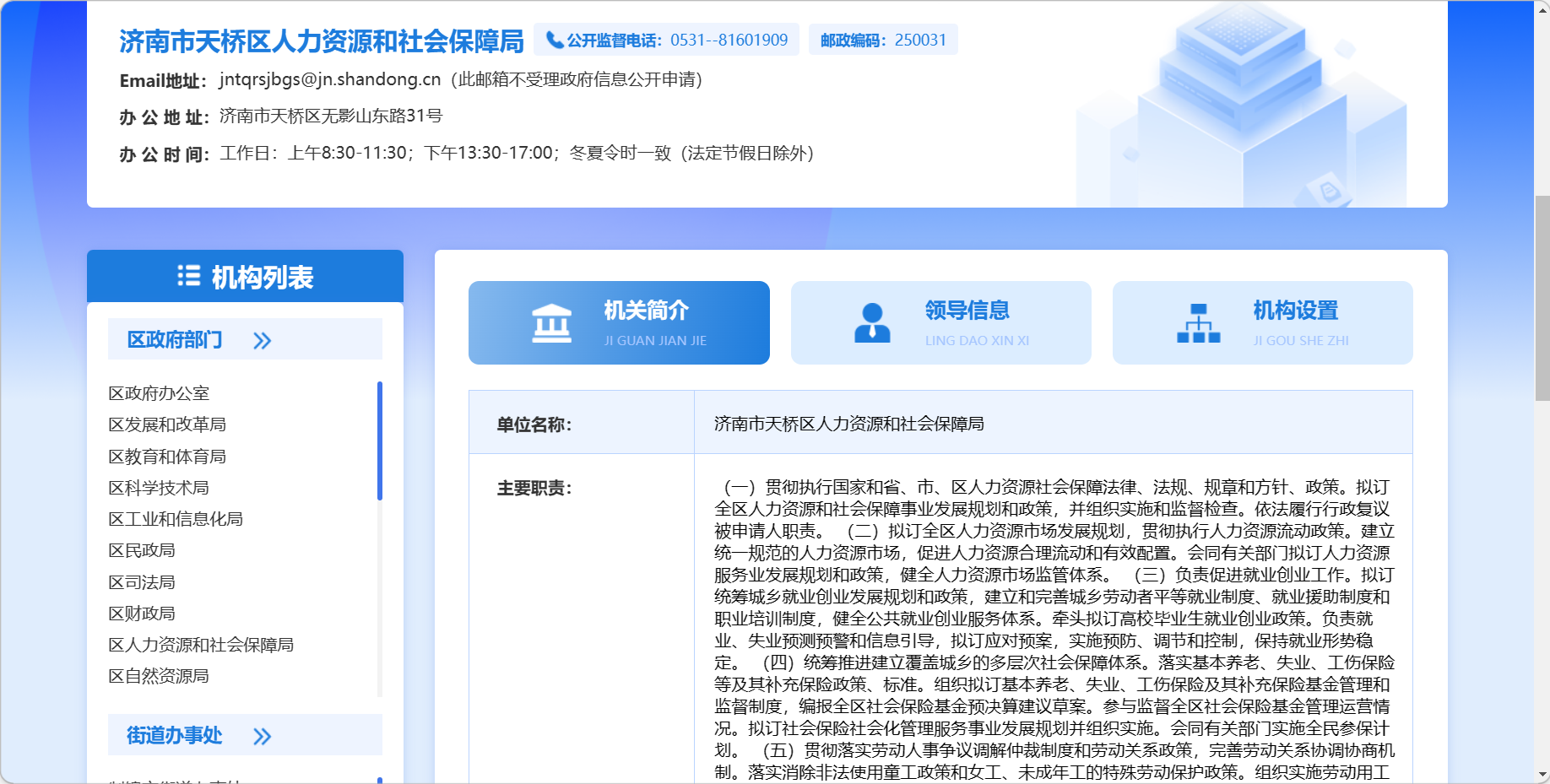The height and width of the screenshot is (784, 1550).
Task: Click the list icon beside 机构列表
Action: [188, 276]
